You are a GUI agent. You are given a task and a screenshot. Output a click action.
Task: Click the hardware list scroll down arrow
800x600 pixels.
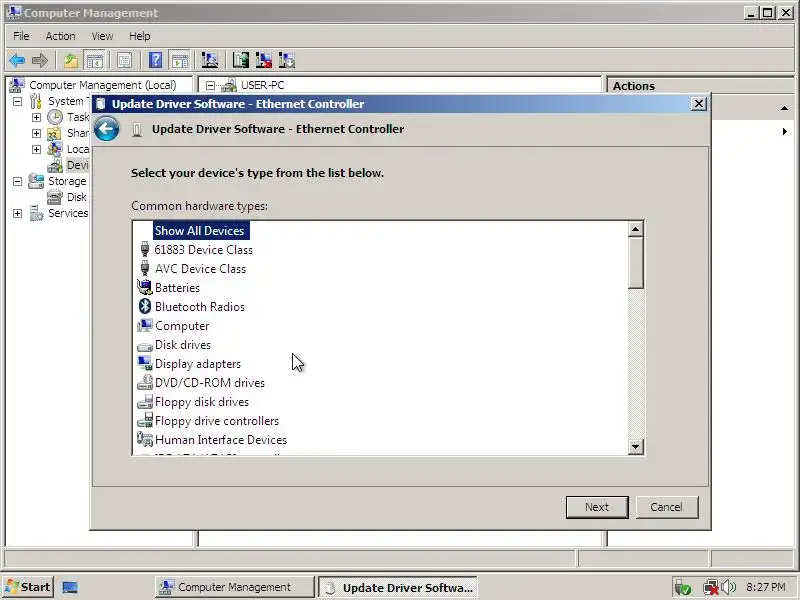[635, 447]
